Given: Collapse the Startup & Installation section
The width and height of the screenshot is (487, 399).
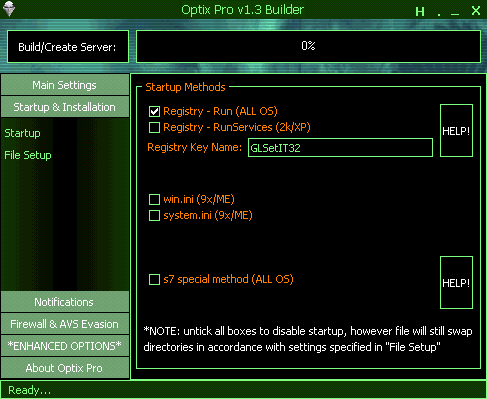Looking at the screenshot, I should 65,107.
